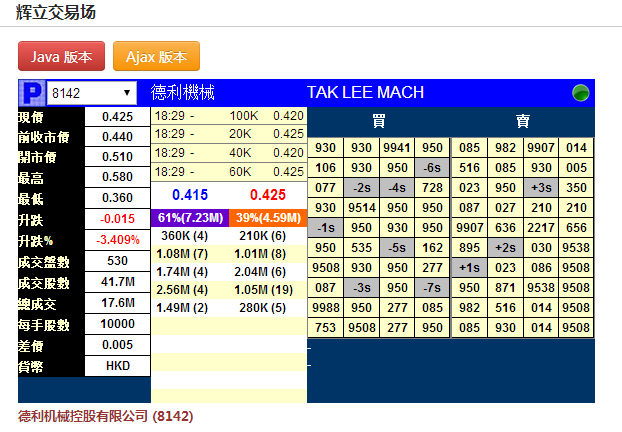The height and width of the screenshot is (432, 622).
Task: Click the bid queue entry 1.74M (4)
Action: coord(182,272)
